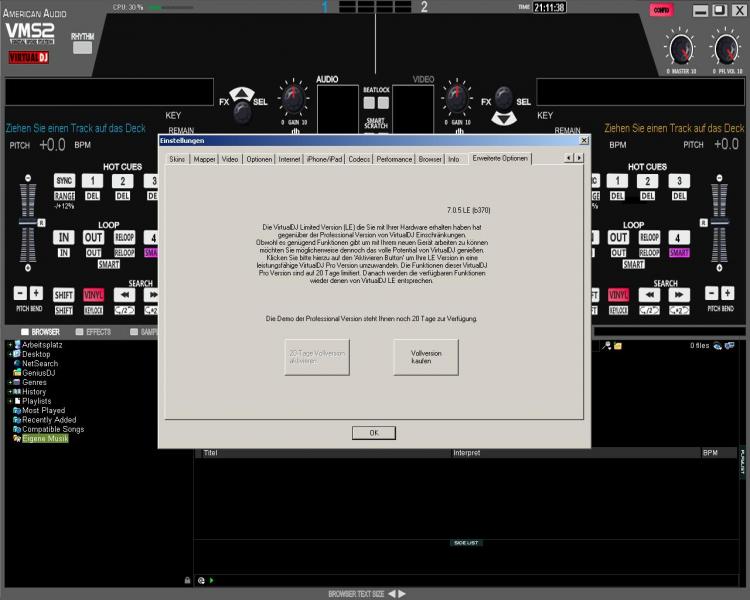Switch to the Skins tab
Viewport: 750px width, 600px height.
pos(177,159)
